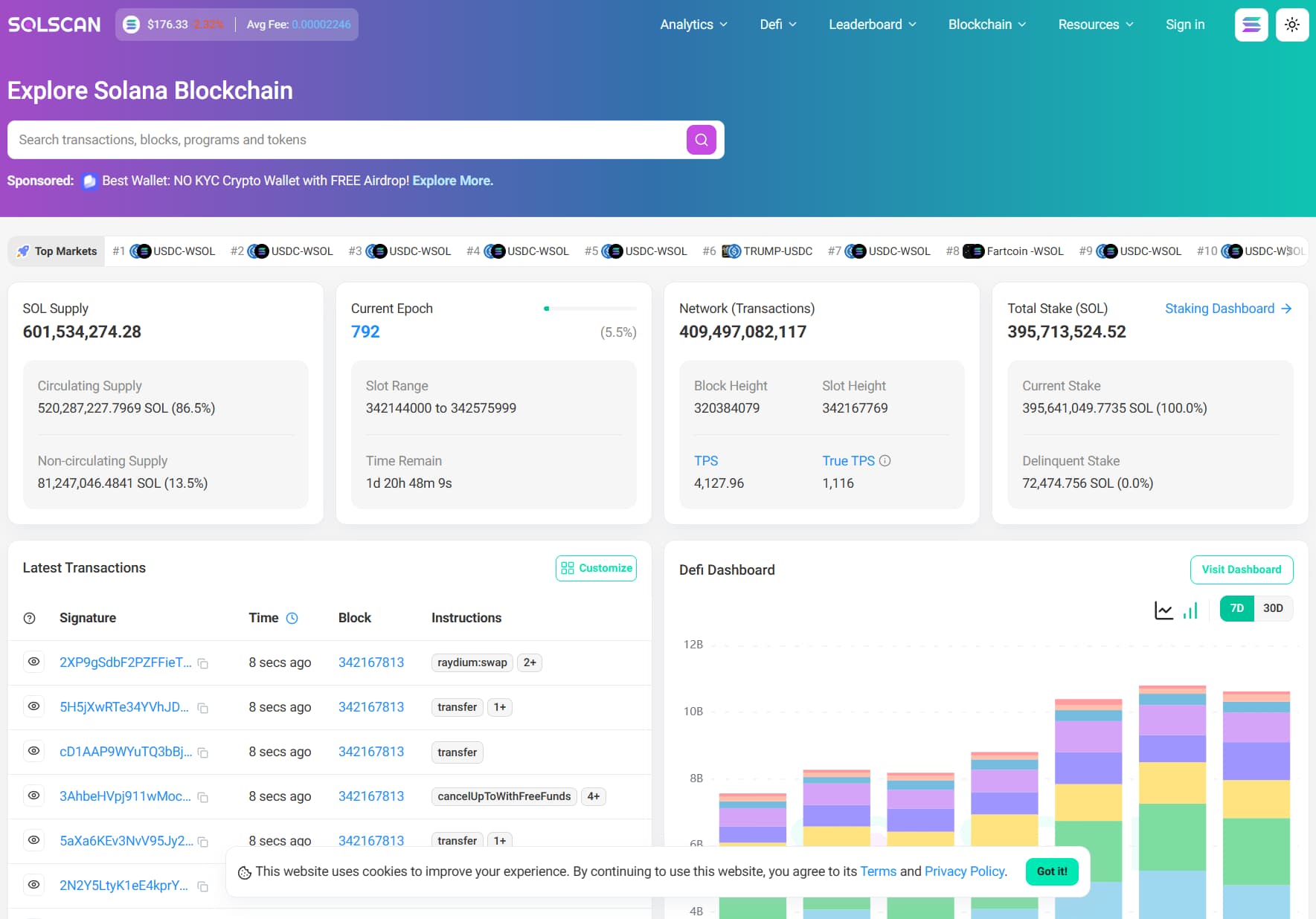Toggle eye preview for transaction 5H5jXwRTe34YVhJD
1316x919 pixels.
pos(33,706)
